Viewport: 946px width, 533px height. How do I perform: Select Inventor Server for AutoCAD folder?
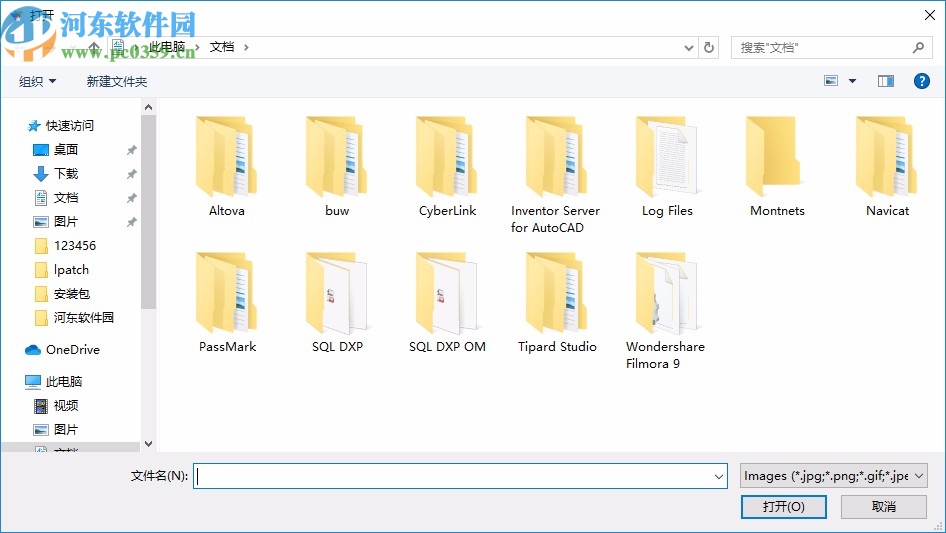tap(556, 175)
